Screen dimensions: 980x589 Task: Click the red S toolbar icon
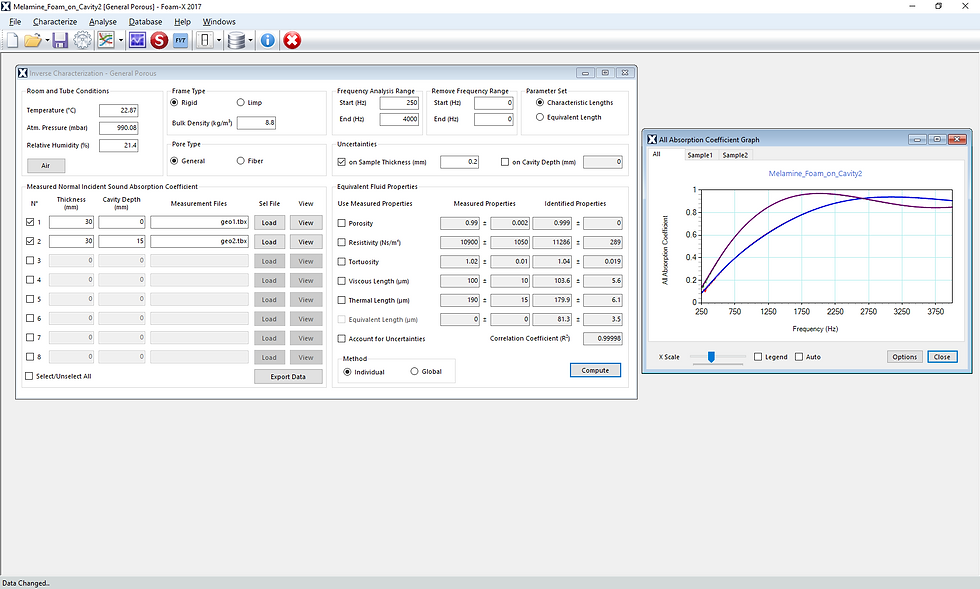tap(159, 41)
